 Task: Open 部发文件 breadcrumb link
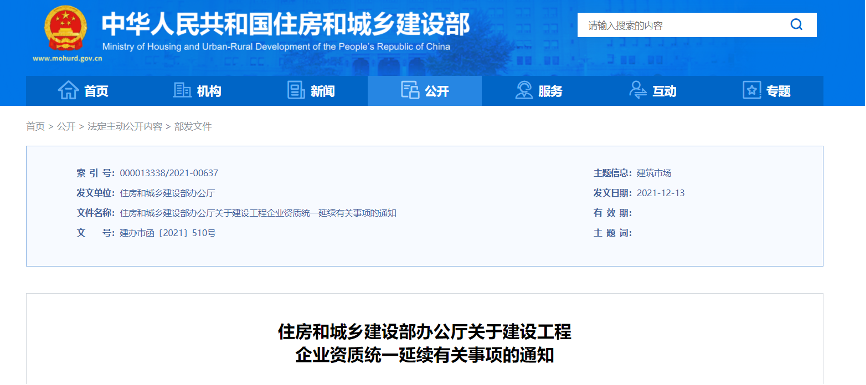coord(193,127)
